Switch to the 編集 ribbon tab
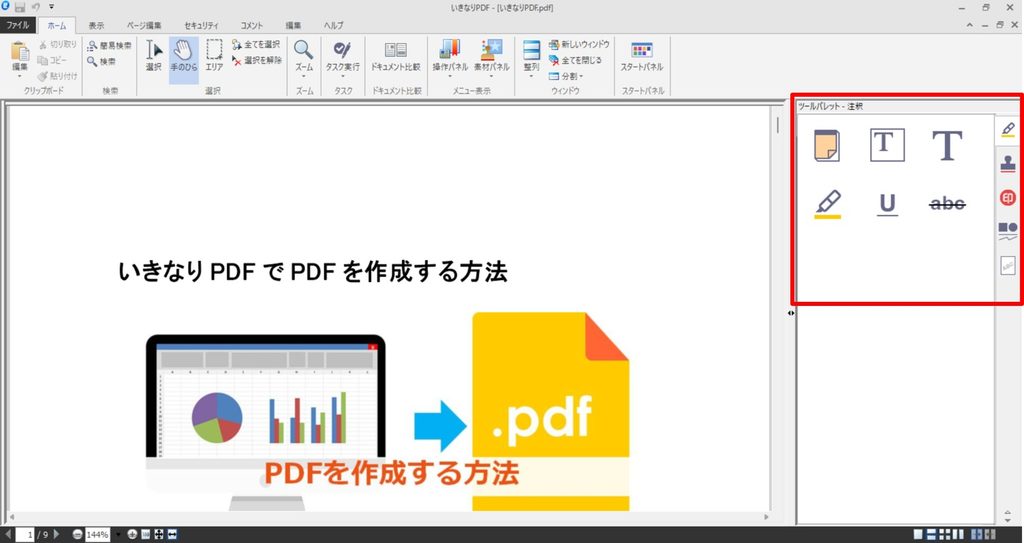1024x543 pixels. coord(293,25)
